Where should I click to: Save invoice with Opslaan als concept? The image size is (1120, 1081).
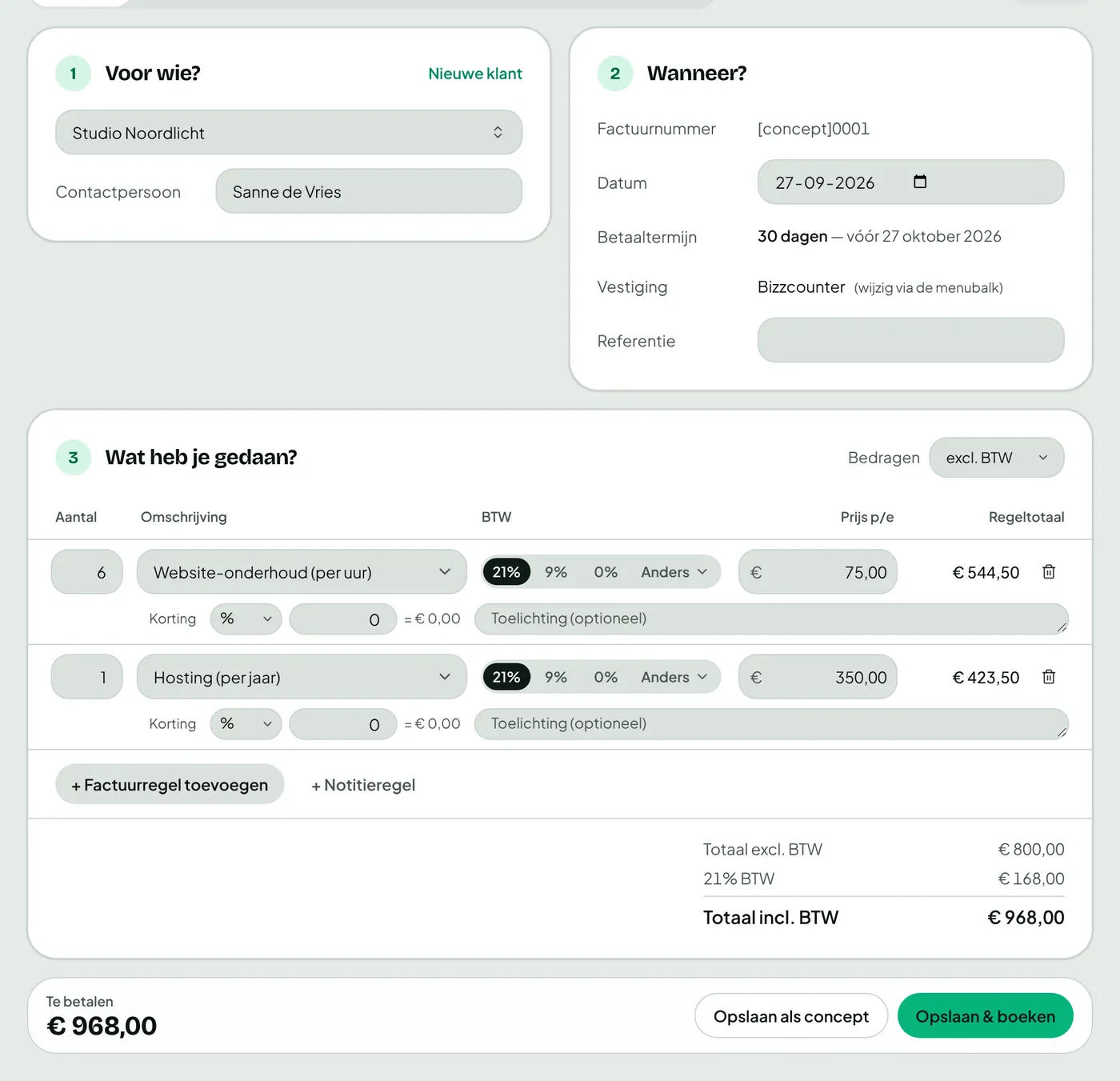pyautogui.click(x=791, y=1016)
